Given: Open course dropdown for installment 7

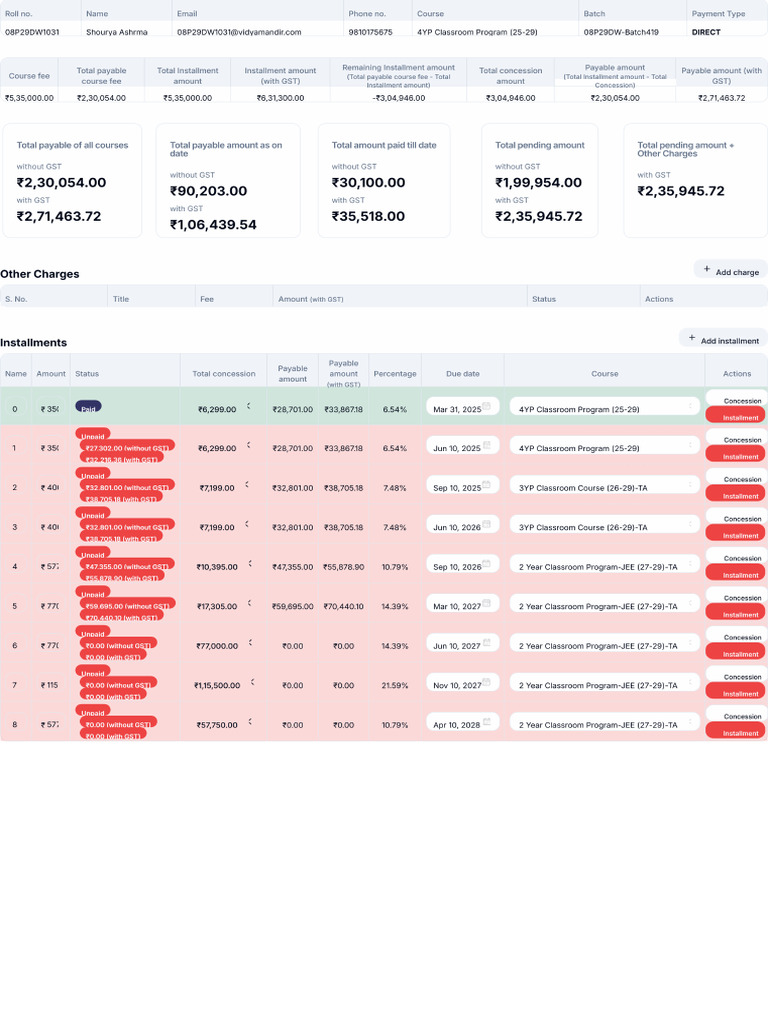Looking at the screenshot, I should [x=605, y=684].
